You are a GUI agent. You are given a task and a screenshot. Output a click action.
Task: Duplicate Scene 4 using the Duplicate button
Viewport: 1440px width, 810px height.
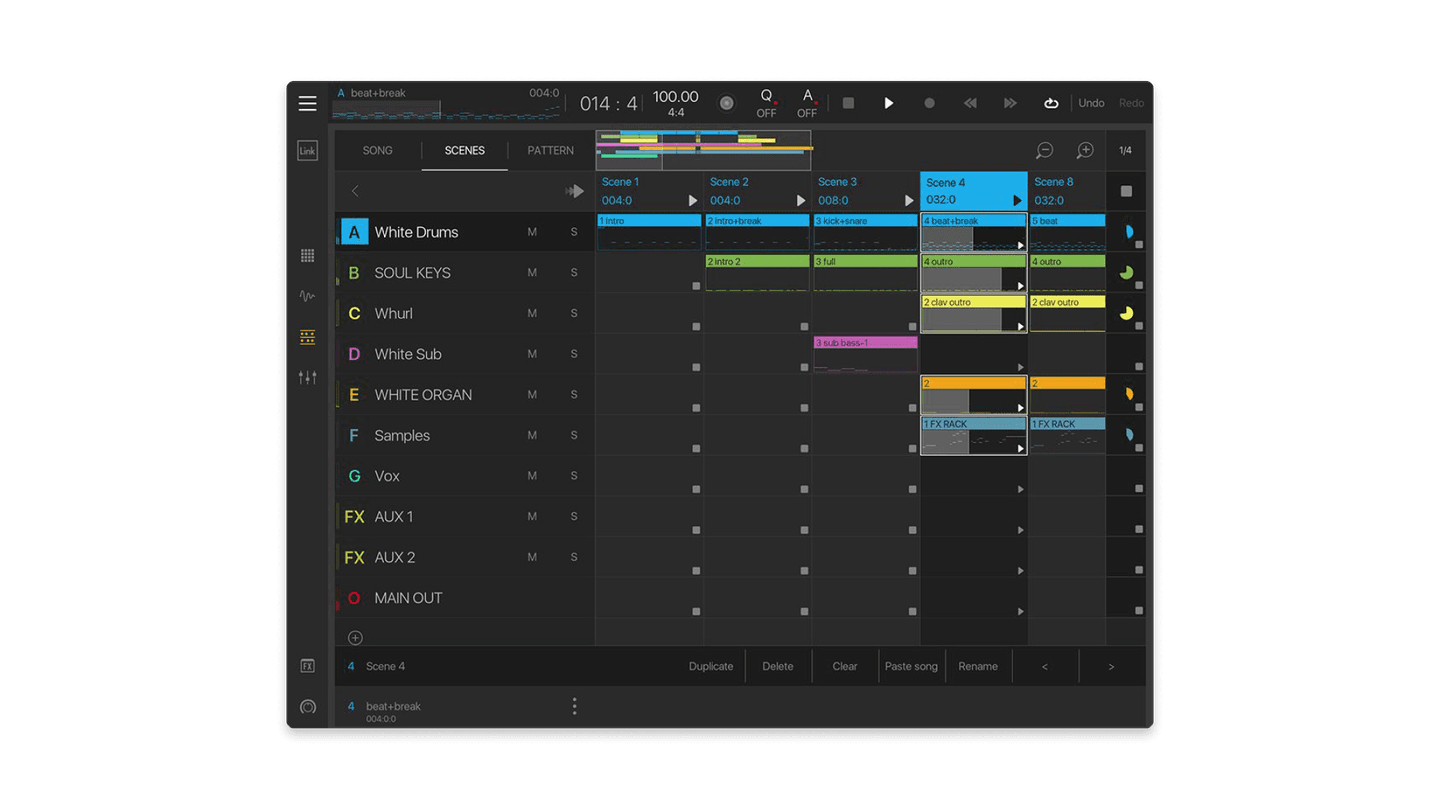pyautogui.click(x=710, y=666)
